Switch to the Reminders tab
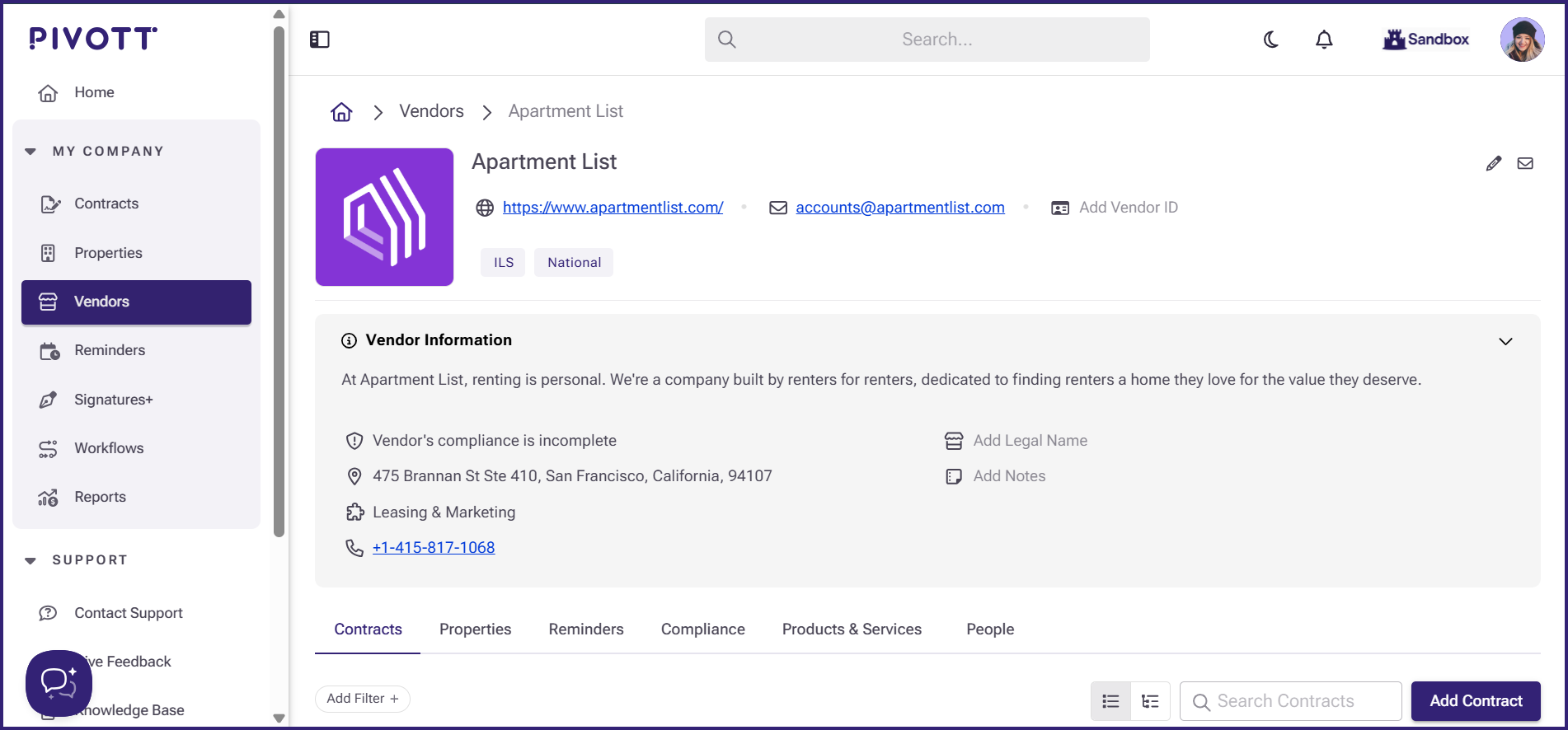1568x730 pixels. click(x=586, y=629)
